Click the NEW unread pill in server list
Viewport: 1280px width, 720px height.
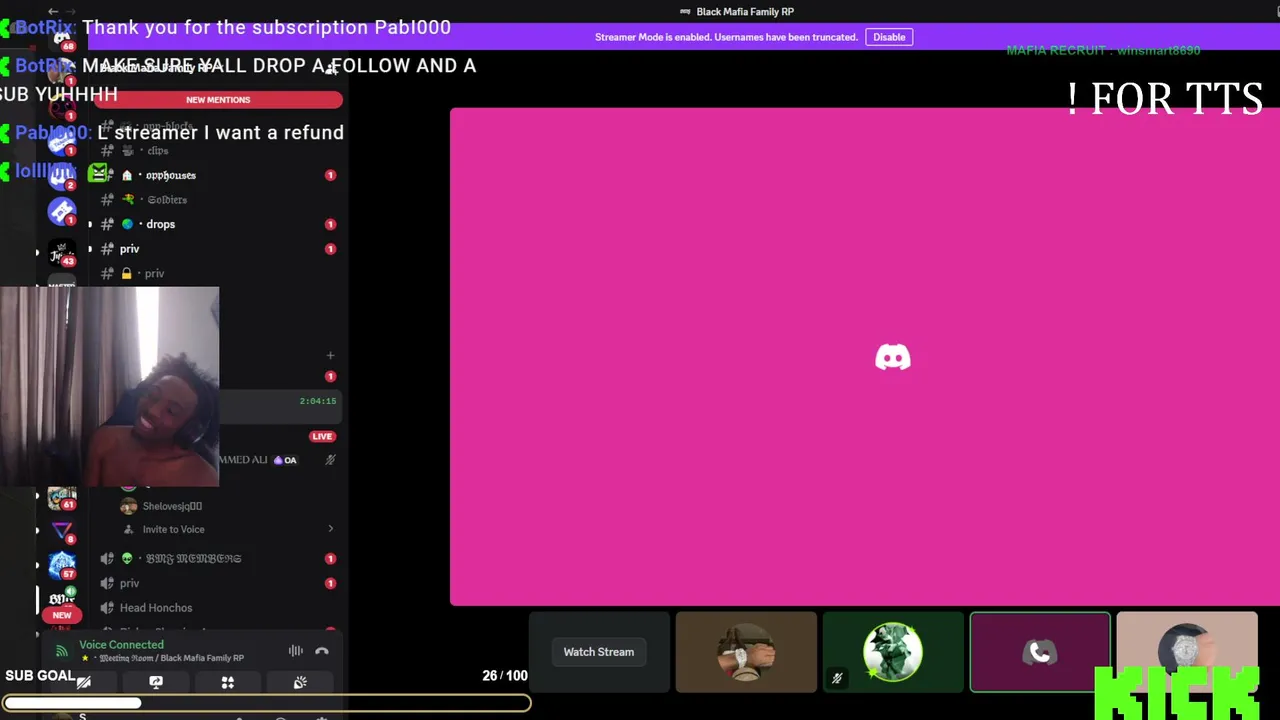[62, 616]
